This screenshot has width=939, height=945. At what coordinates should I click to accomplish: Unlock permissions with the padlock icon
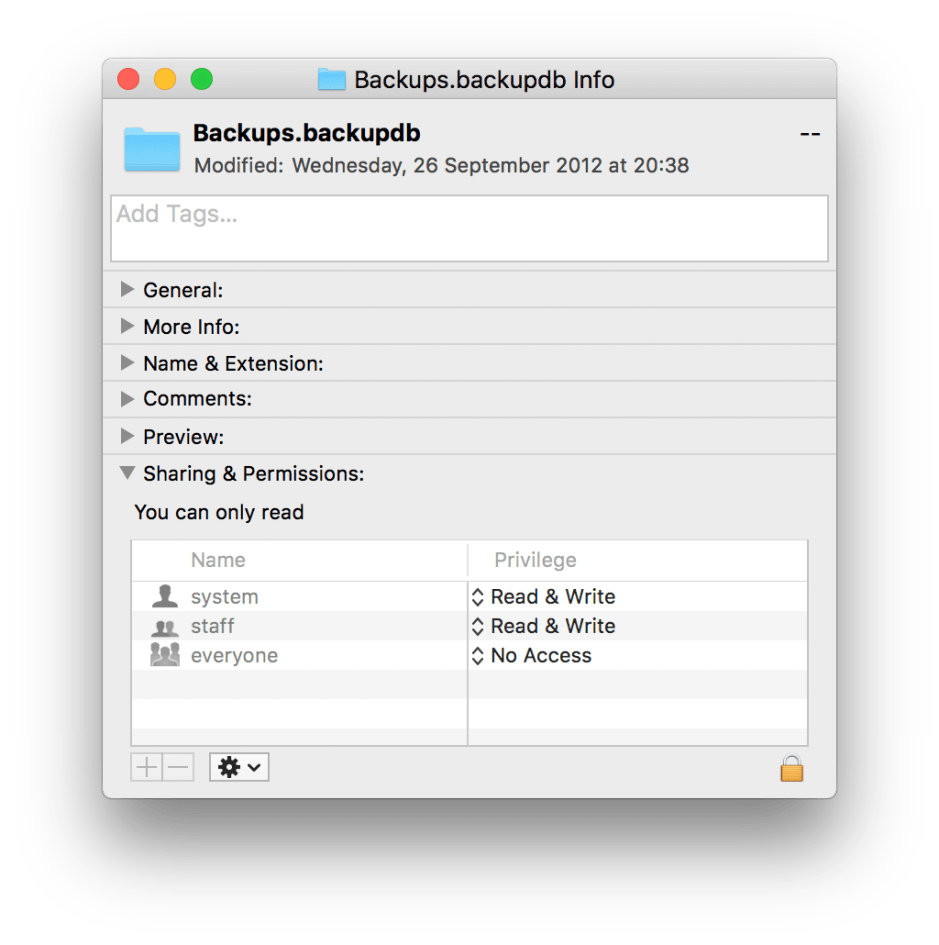pos(791,768)
